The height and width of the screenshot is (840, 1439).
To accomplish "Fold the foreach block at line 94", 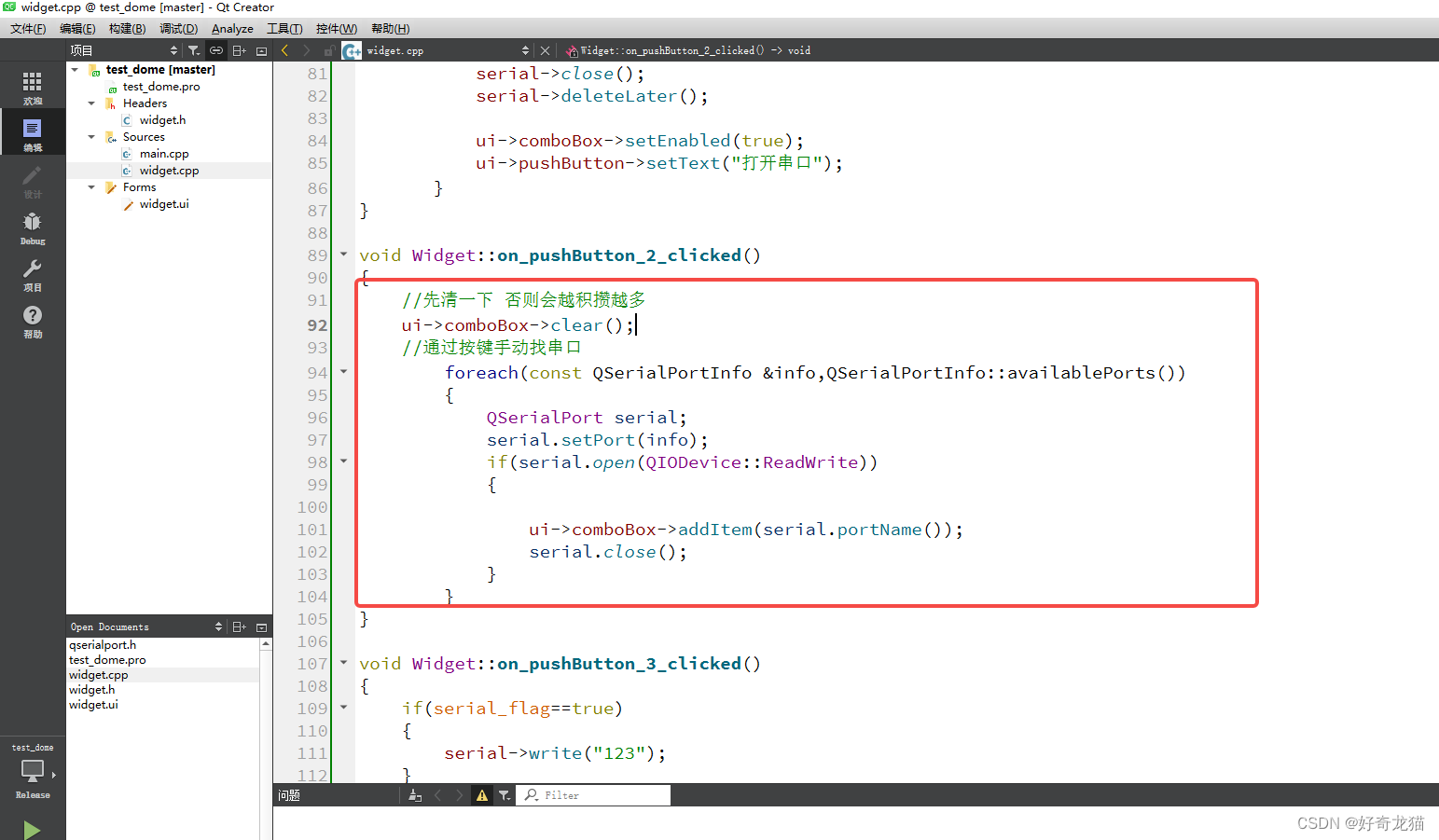I will click(x=343, y=372).
